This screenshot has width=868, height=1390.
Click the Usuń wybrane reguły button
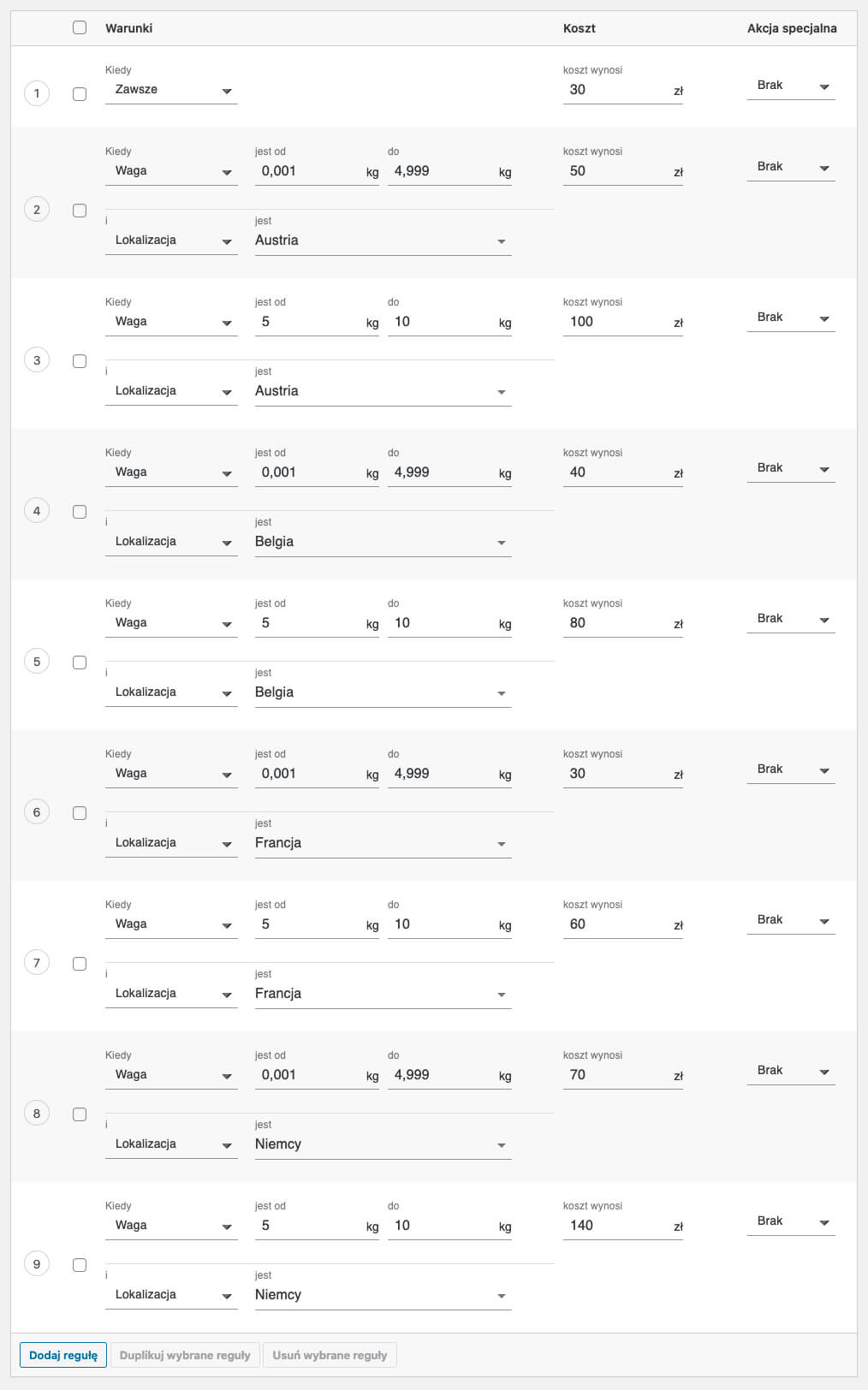(330, 1355)
